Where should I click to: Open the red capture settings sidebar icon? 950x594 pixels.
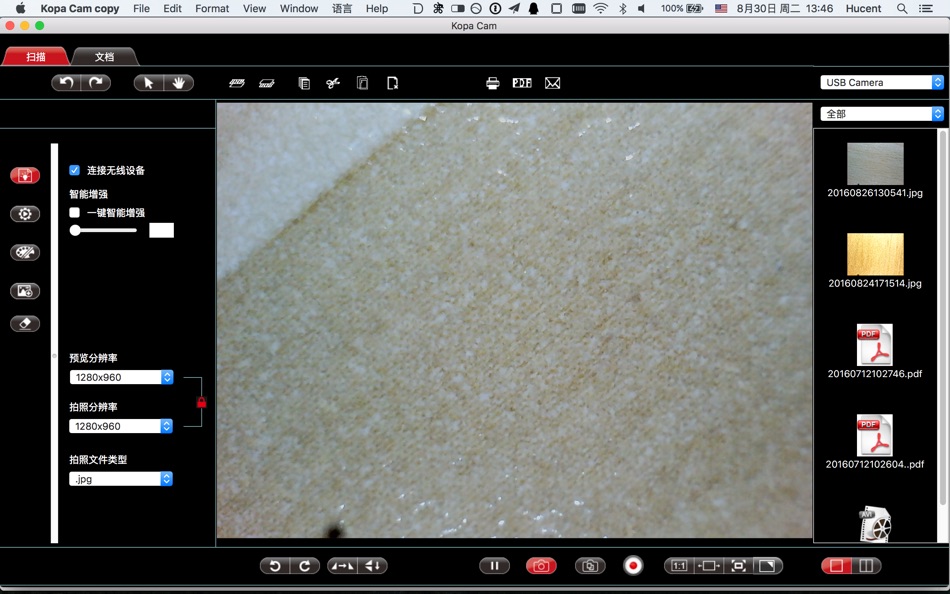point(25,175)
